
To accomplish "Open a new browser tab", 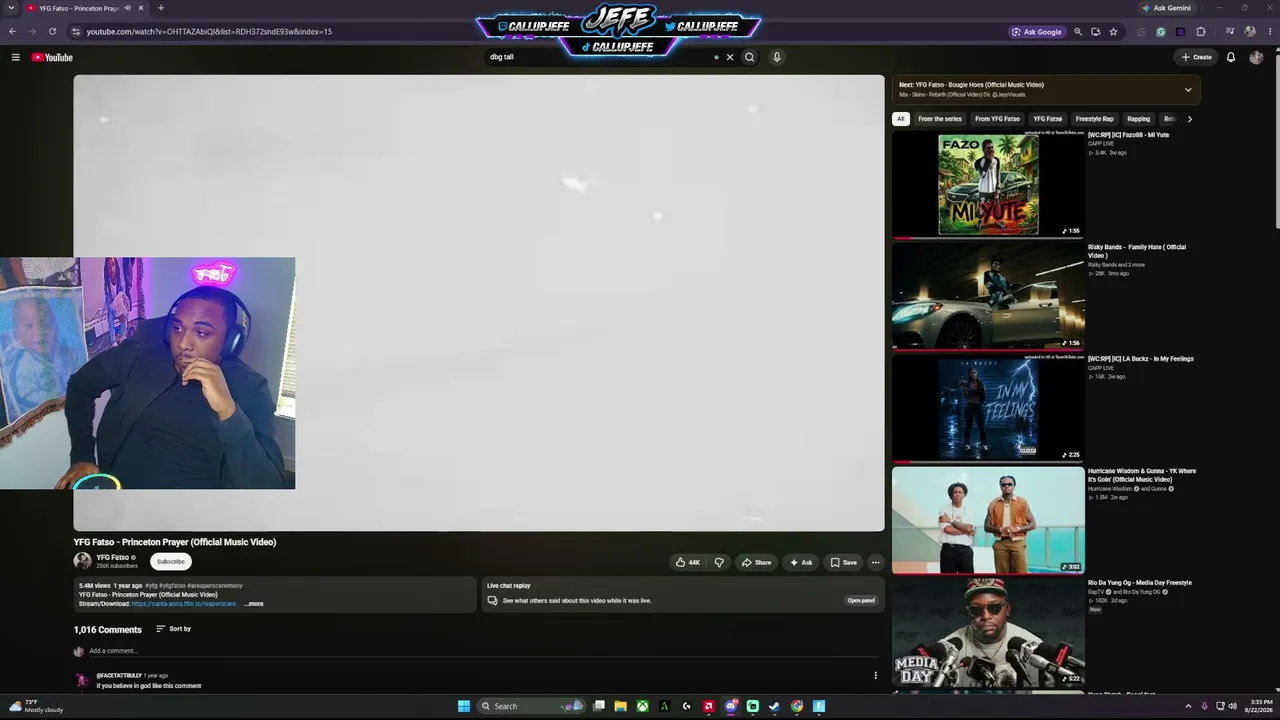I will [x=161, y=8].
